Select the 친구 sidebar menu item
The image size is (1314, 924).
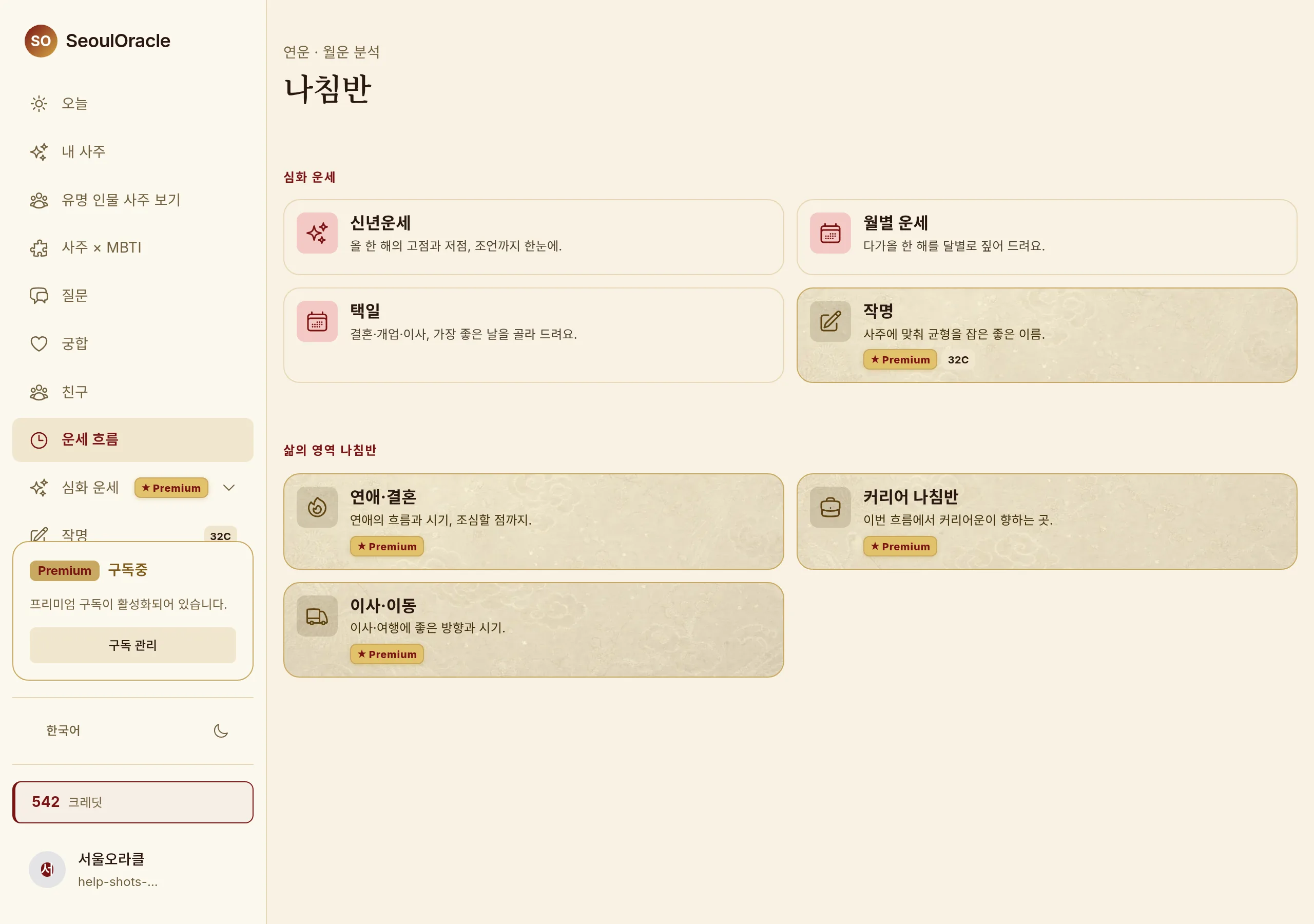point(133,392)
